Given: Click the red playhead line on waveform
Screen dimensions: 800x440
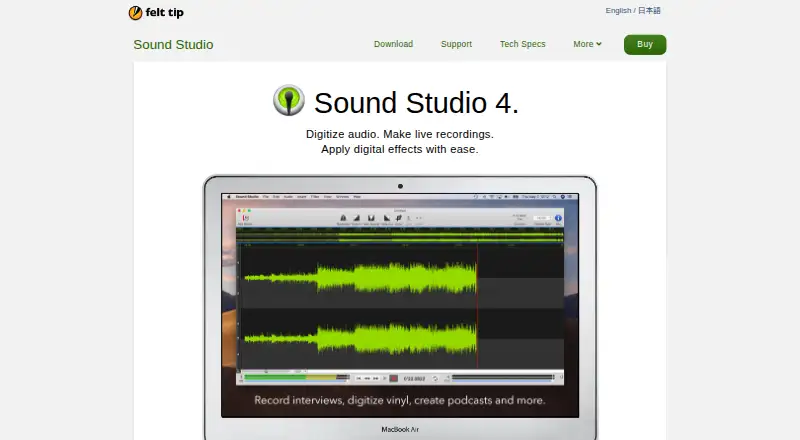Looking at the screenshot, I should [477, 306].
